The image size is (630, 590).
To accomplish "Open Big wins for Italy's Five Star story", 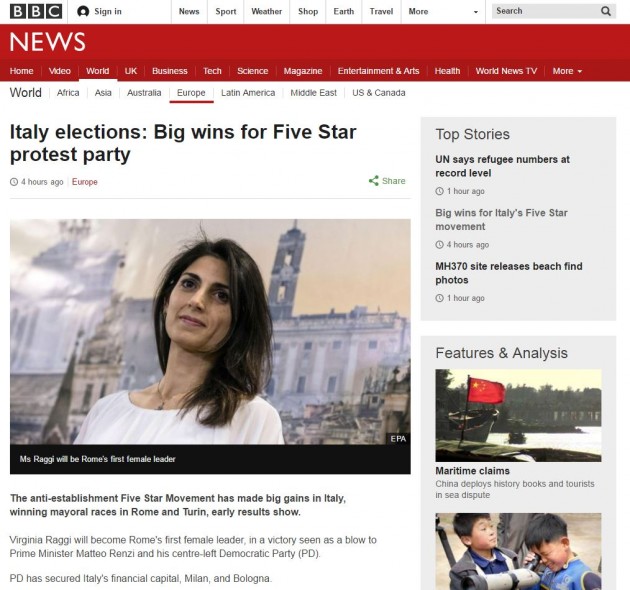I will (501, 219).
